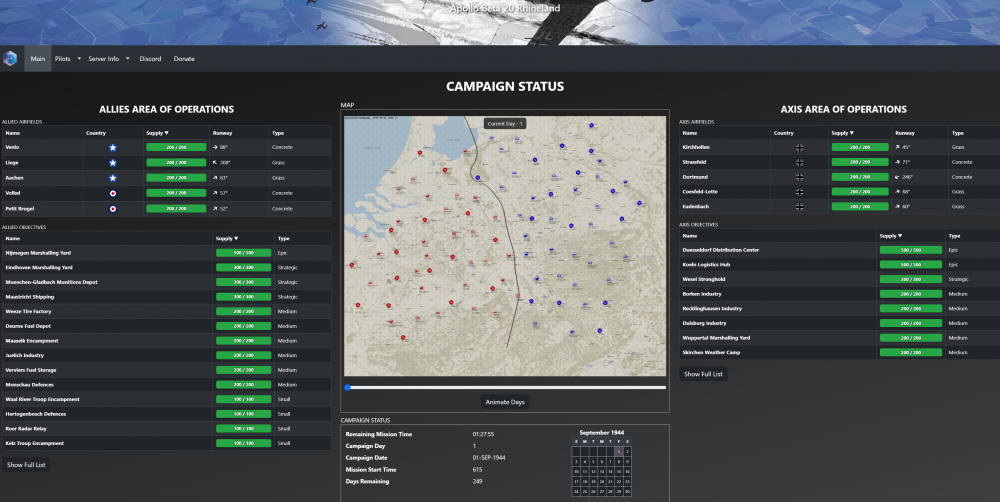
Task: Click the RAF roundel for Petit Brogel
Action: click(113, 209)
